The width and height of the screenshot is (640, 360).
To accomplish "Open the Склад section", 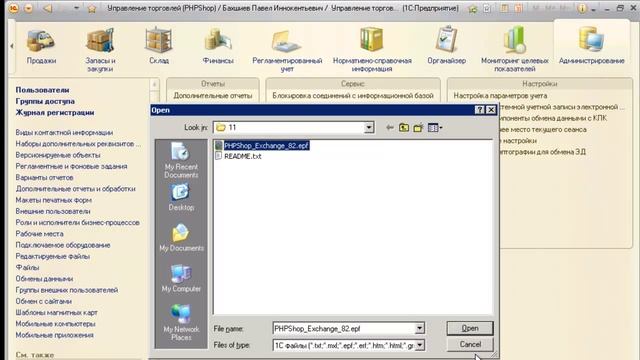I will coord(159,46).
